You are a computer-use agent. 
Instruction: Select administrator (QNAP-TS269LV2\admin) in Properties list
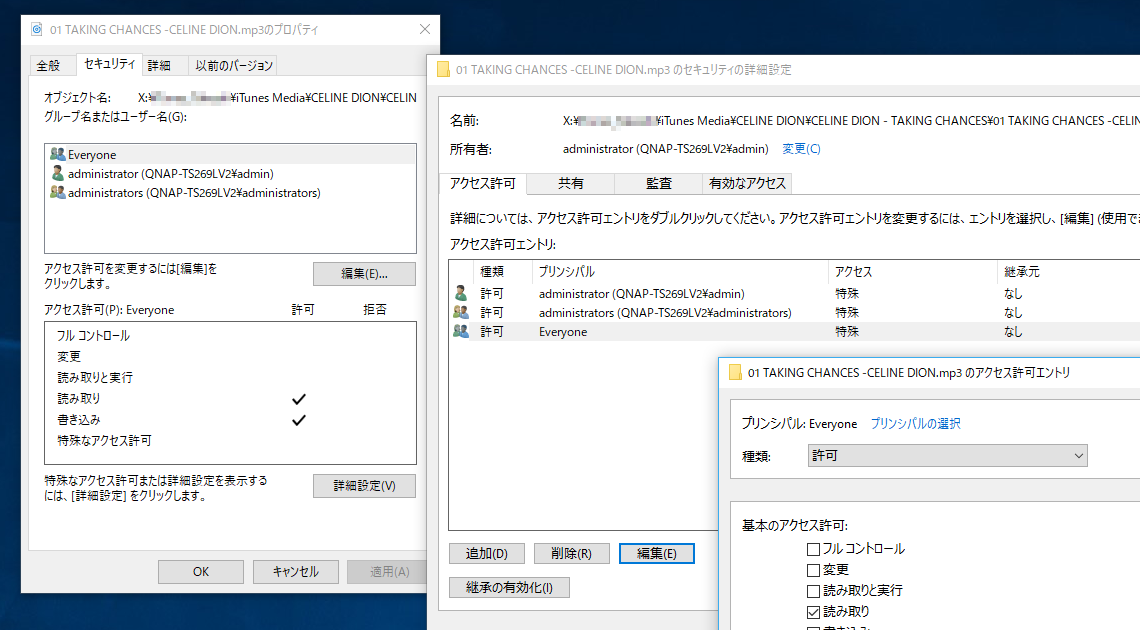(230, 174)
